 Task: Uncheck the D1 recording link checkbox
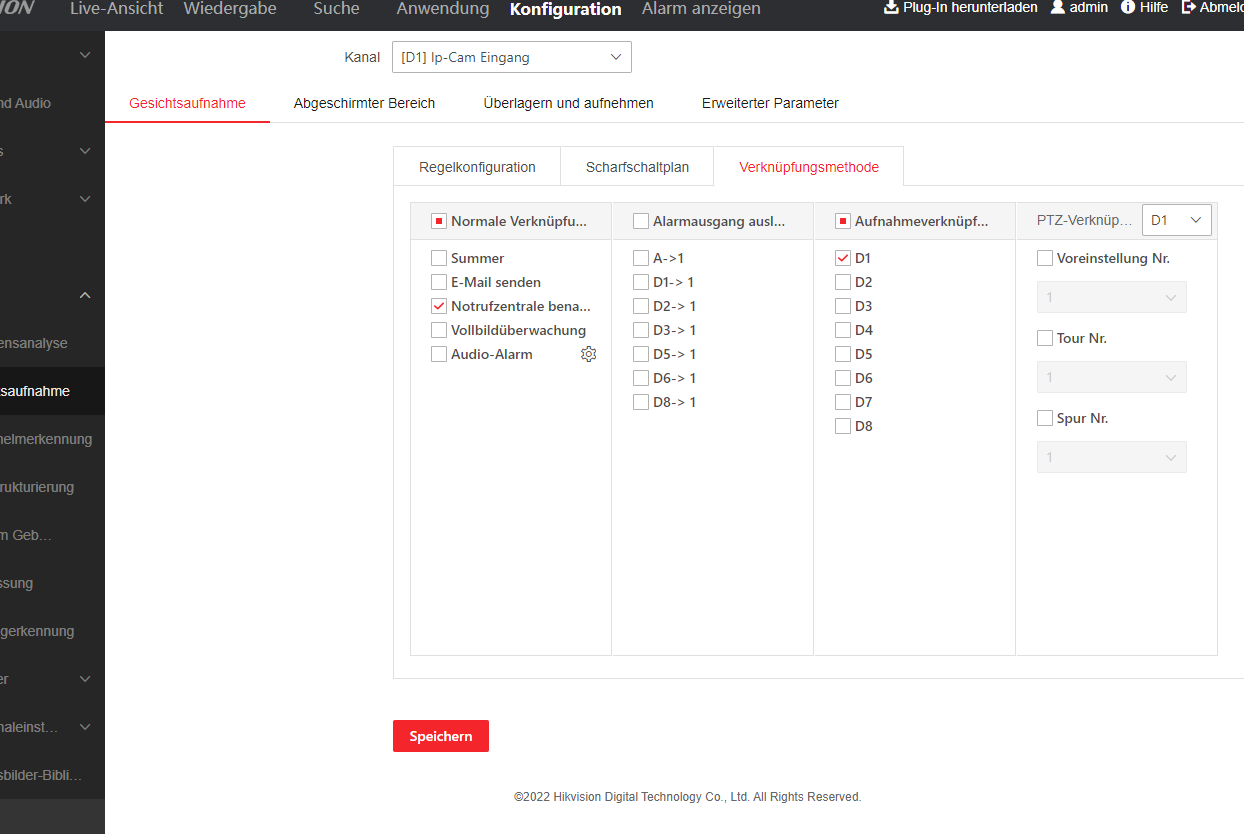[x=843, y=258]
